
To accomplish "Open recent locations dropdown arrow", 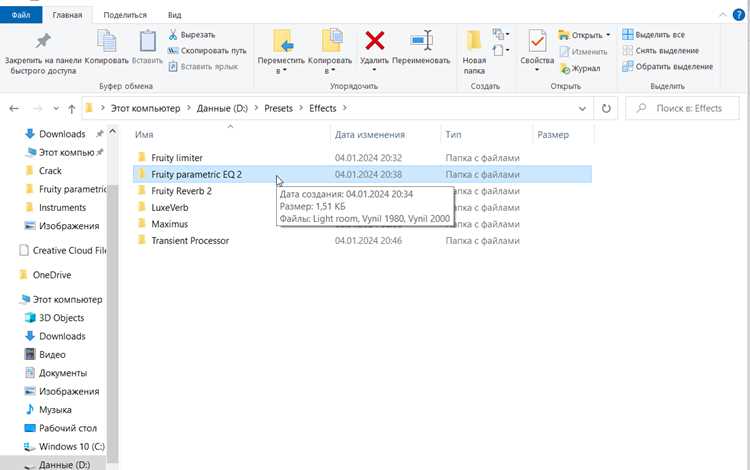I will [56, 109].
